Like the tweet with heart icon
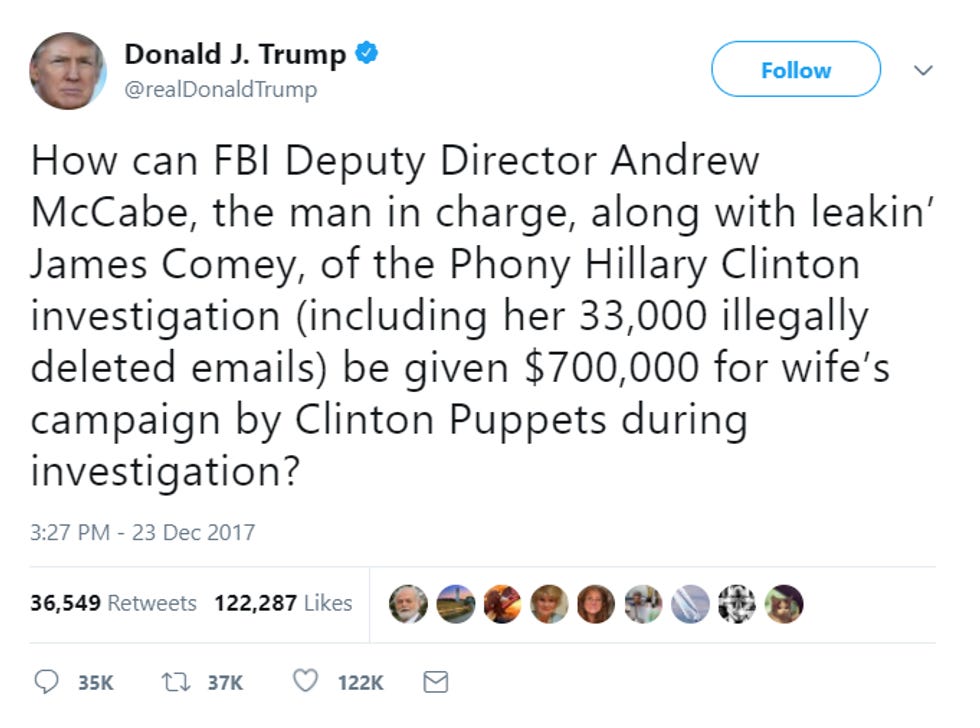This screenshot has width=980, height=728. coord(306,681)
